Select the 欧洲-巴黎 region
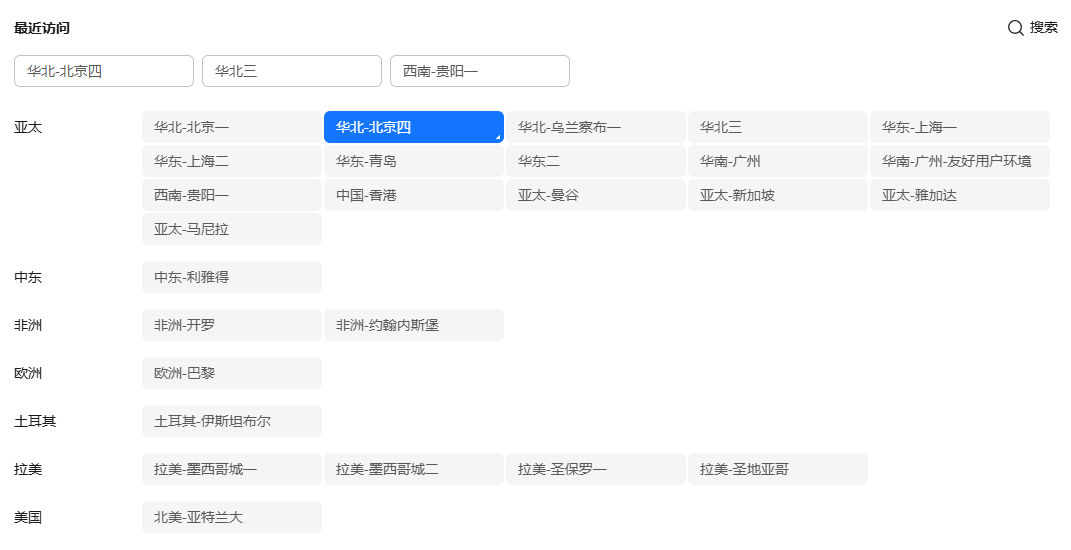This screenshot has width=1071, height=550. point(232,373)
